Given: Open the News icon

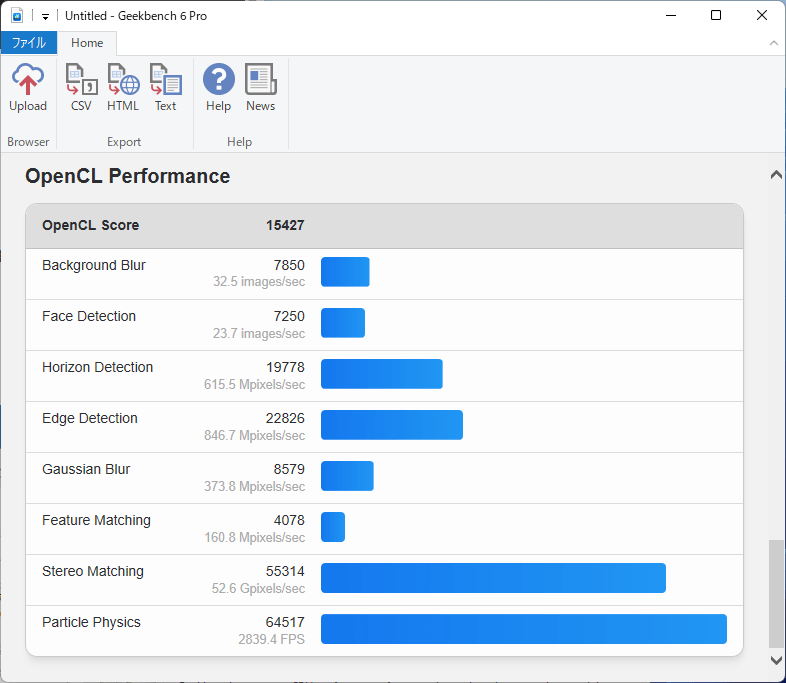Looking at the screenshot, I should tap(260, 88).
